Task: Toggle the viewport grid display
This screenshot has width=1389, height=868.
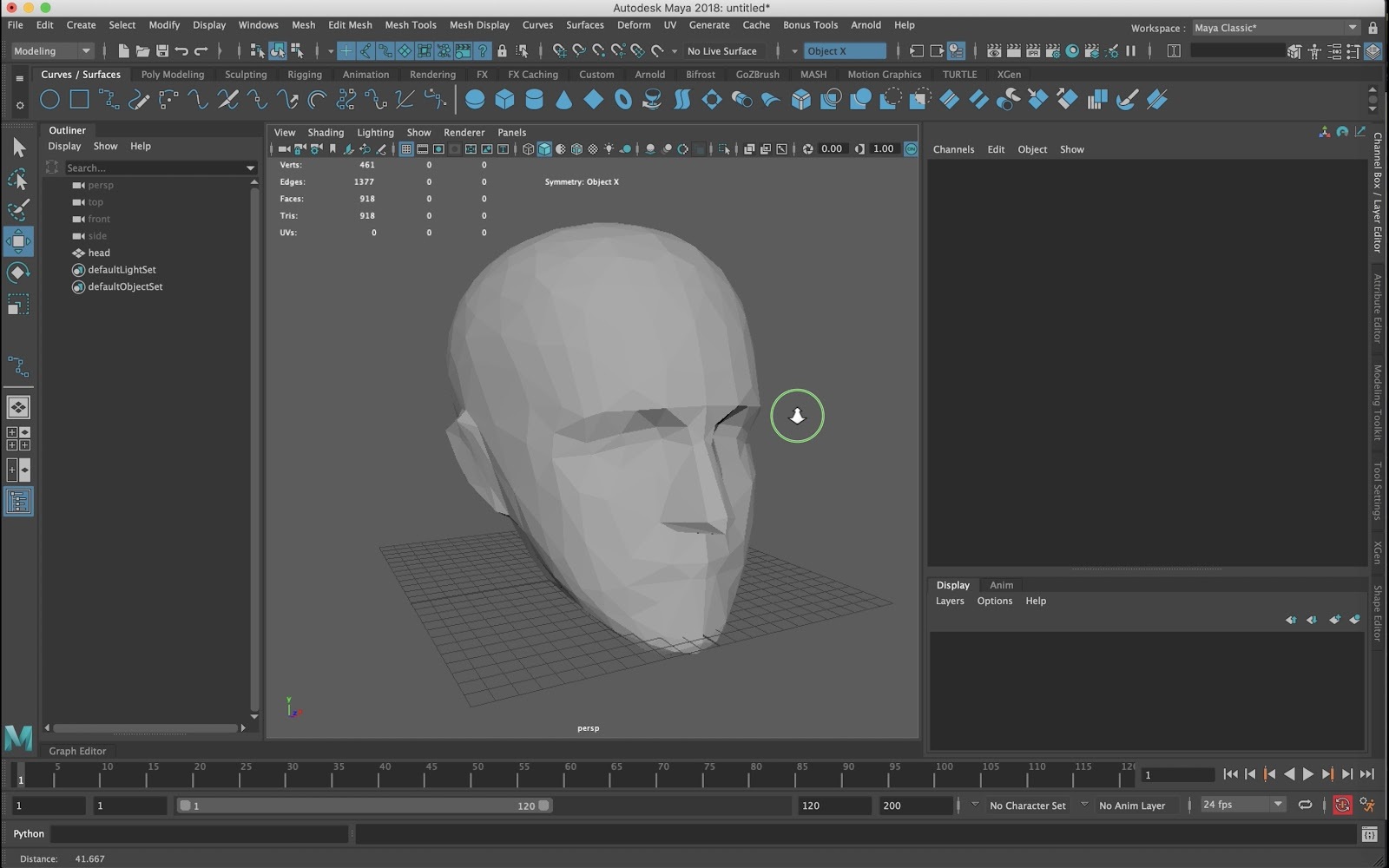Action: 405,149
